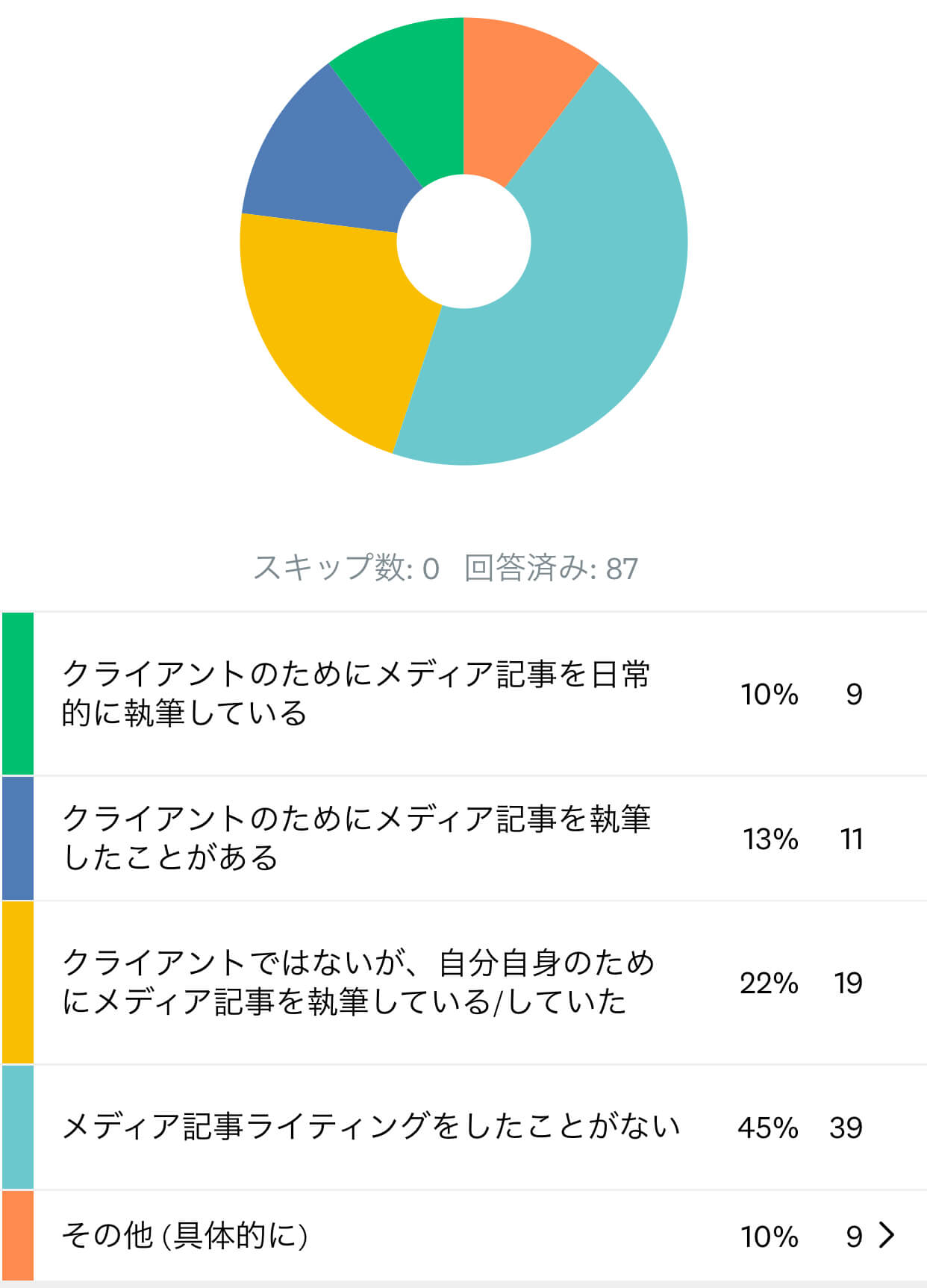Click the 45% percentage value
Viewport: 927px width, 1288px height.
[x=768, y=1127]
